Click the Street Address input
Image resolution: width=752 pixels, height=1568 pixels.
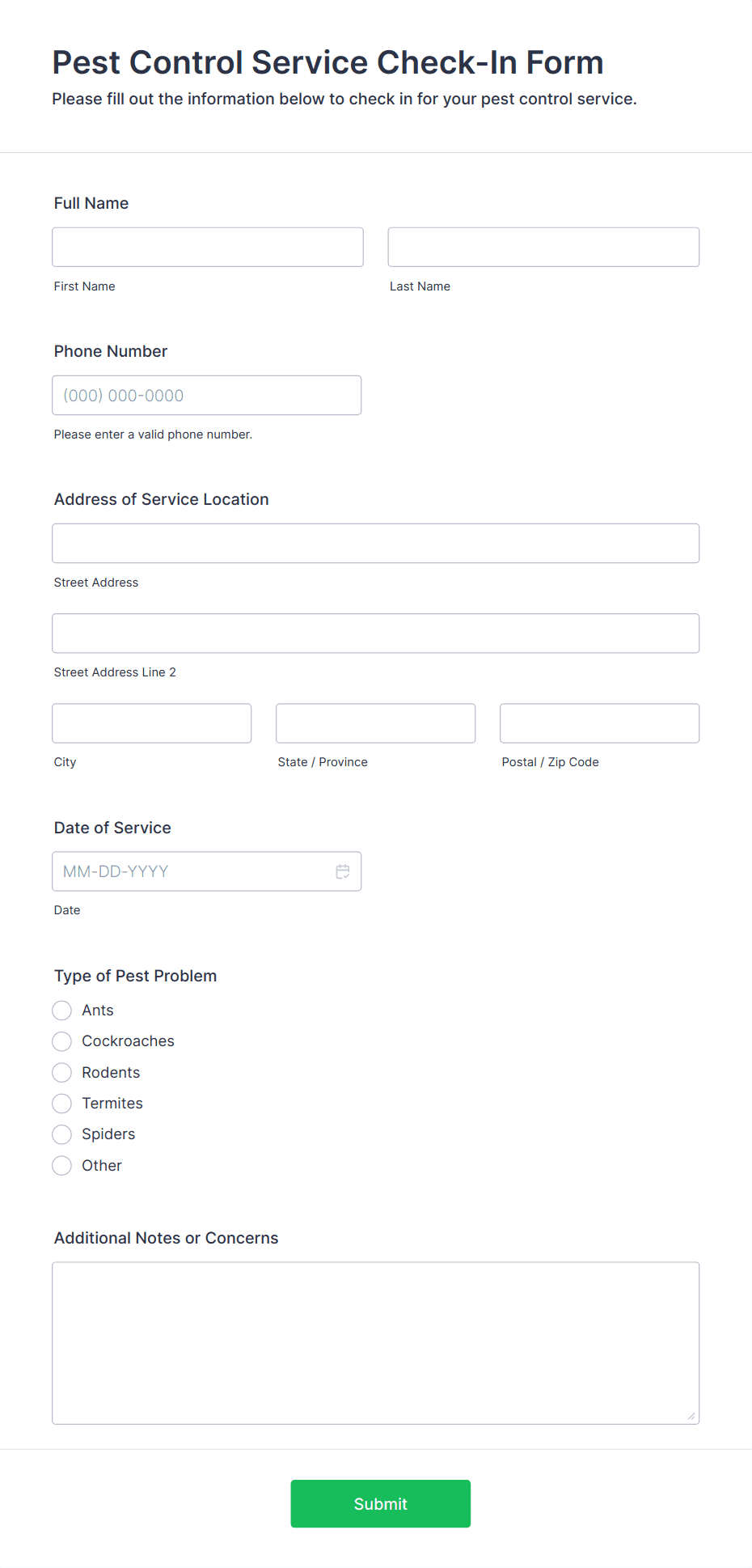click(x=376, y=544)
